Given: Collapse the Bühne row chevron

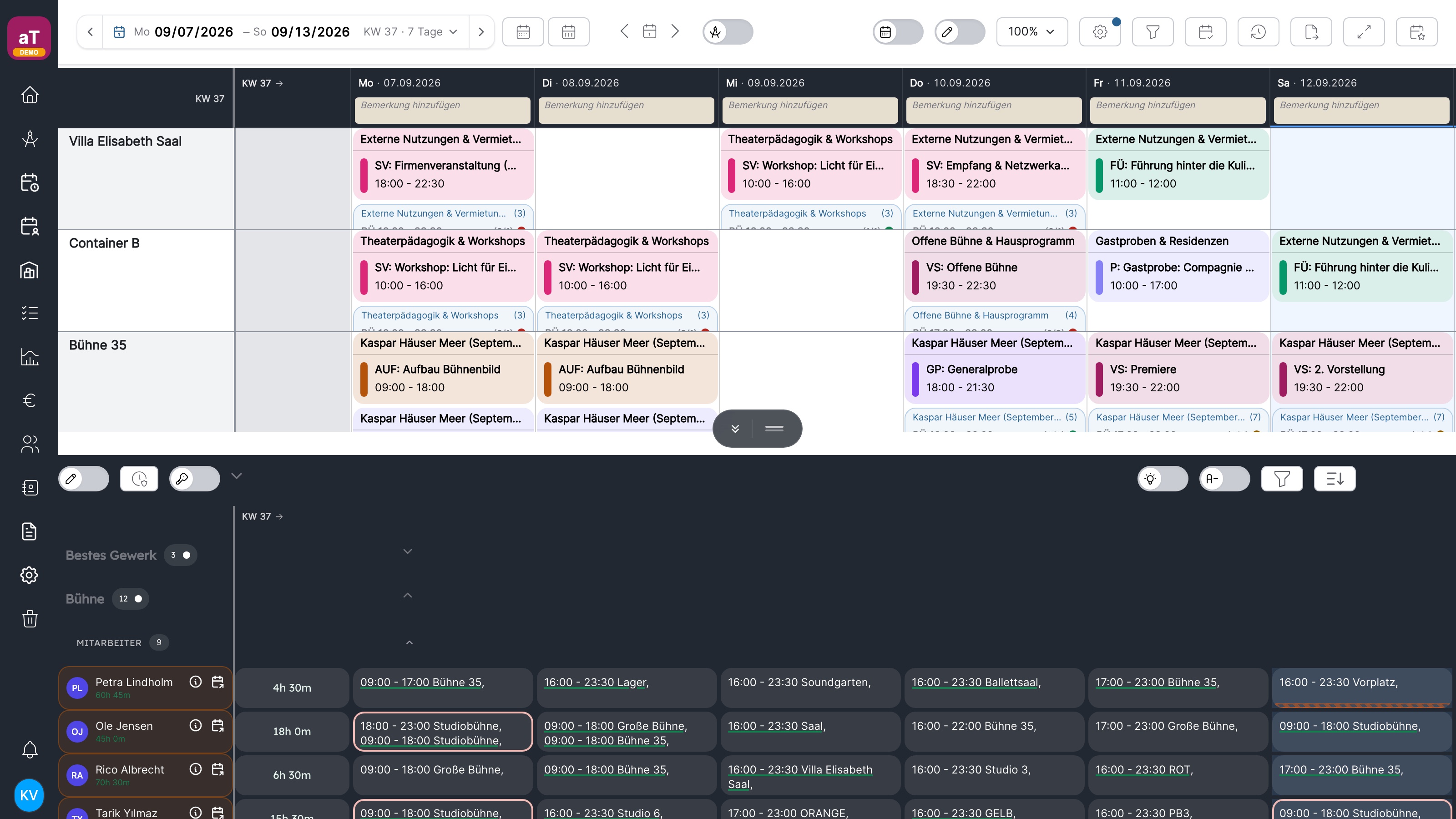Looking at the screenshot, I should [408, 595].
